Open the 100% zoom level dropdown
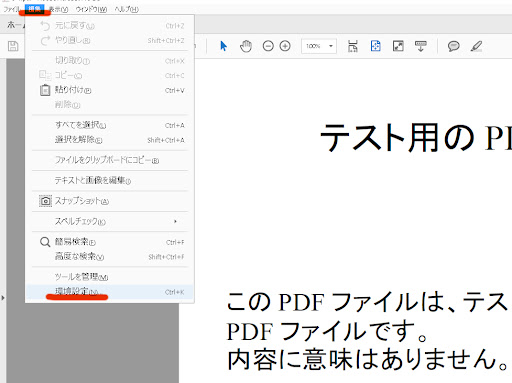 click(x=319, y=46)
